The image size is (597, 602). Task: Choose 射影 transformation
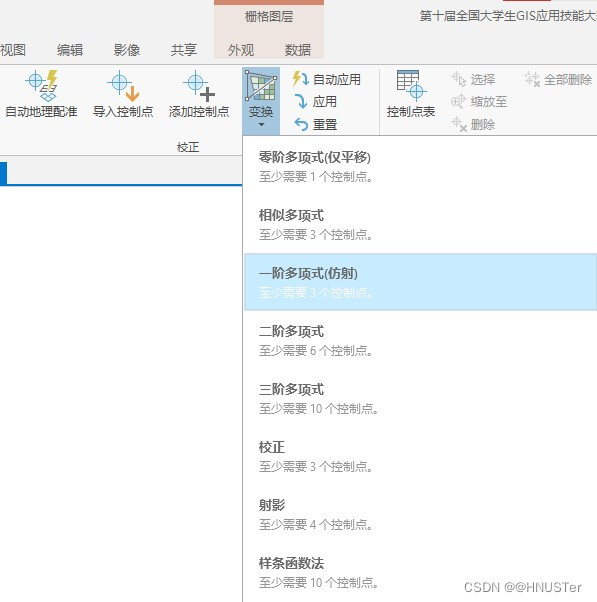[420, 514]
